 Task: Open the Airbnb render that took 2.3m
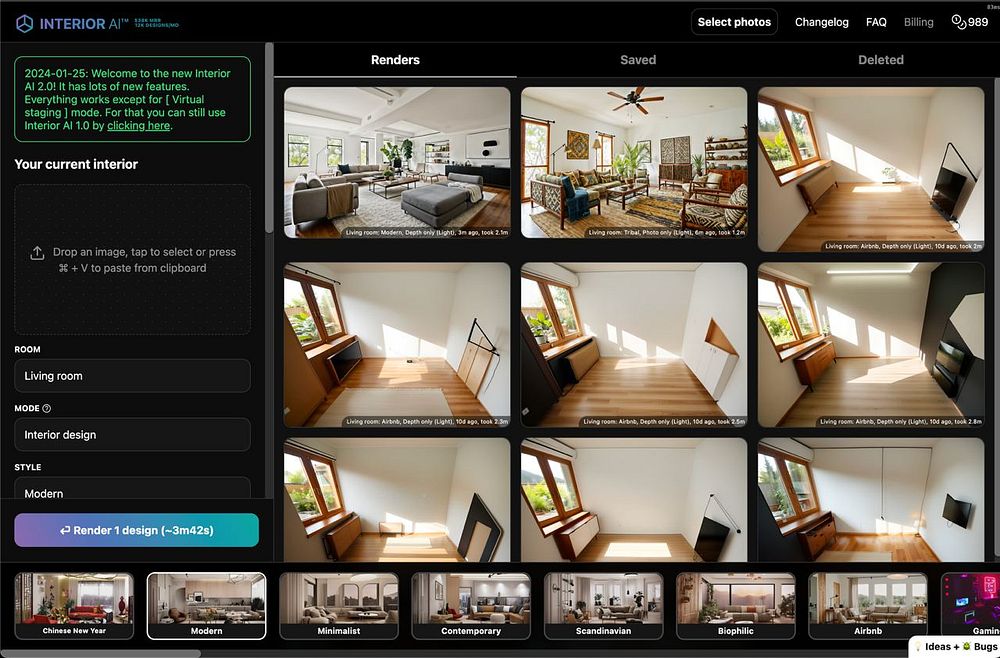pyautogui.click(x=397, y=345)
